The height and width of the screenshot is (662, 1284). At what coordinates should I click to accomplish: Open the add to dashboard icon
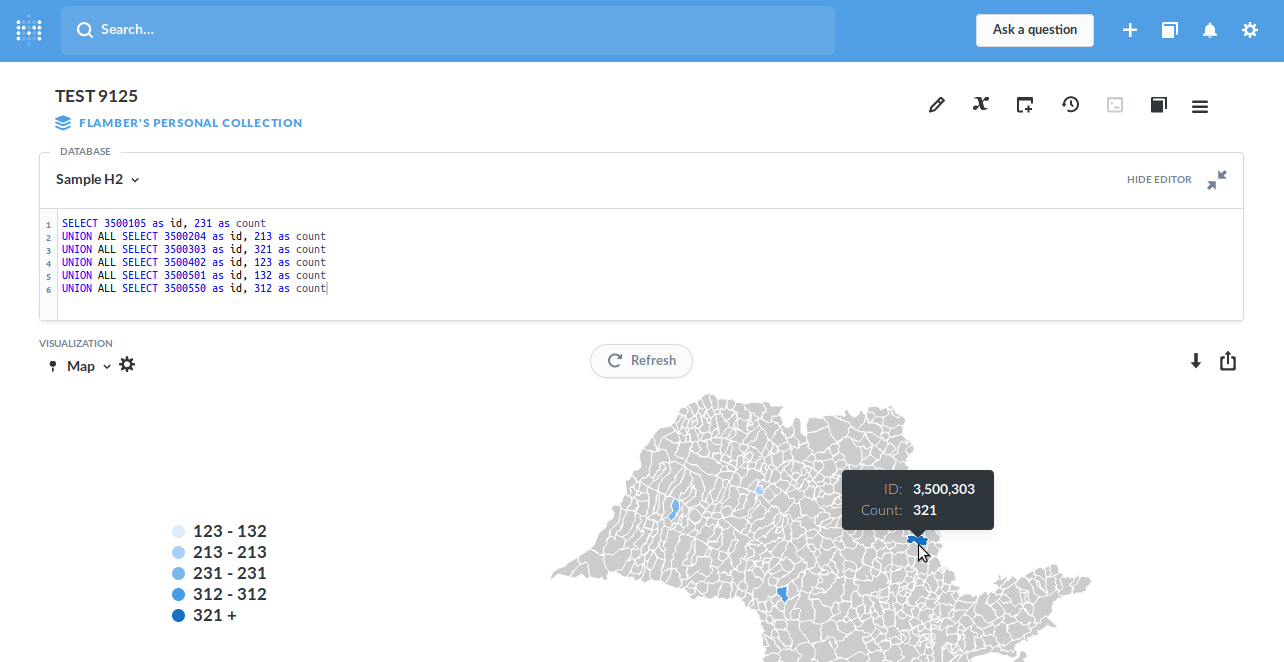click(x=1024, y=104)
